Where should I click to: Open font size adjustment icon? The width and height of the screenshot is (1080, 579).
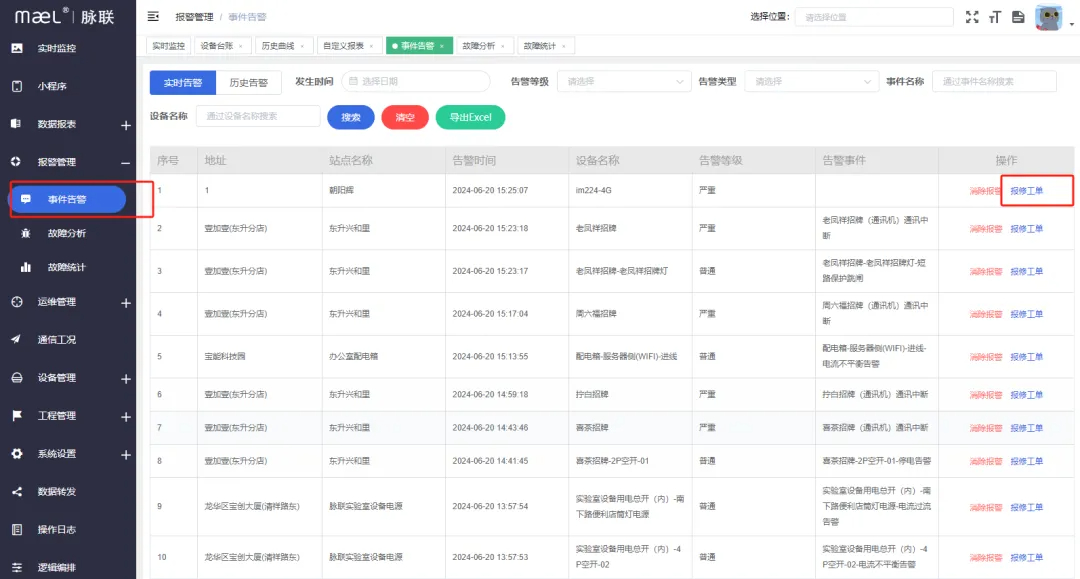pos(995,17)
